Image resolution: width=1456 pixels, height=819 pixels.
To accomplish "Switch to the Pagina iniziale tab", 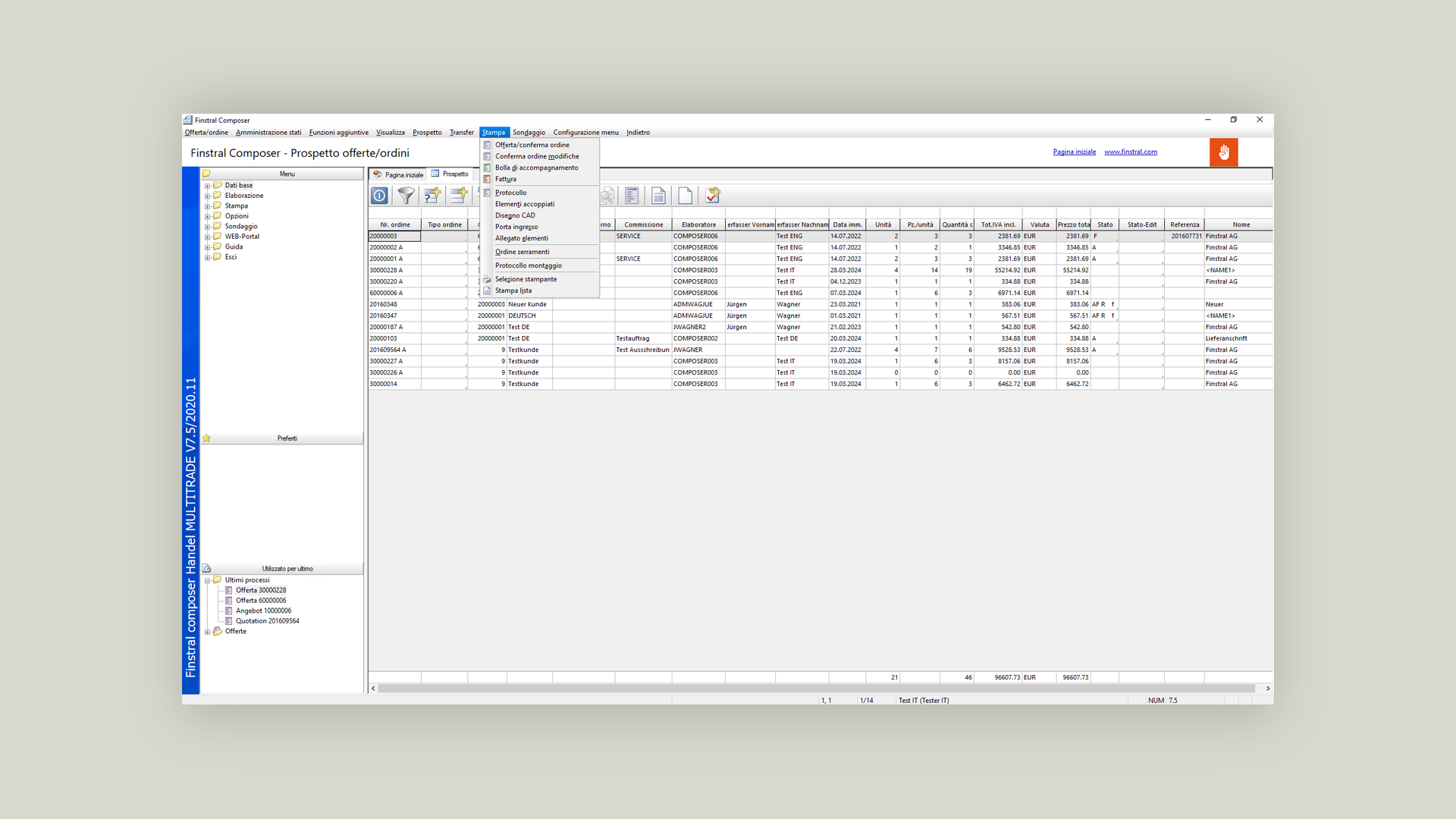I will [x=398, y=174].
